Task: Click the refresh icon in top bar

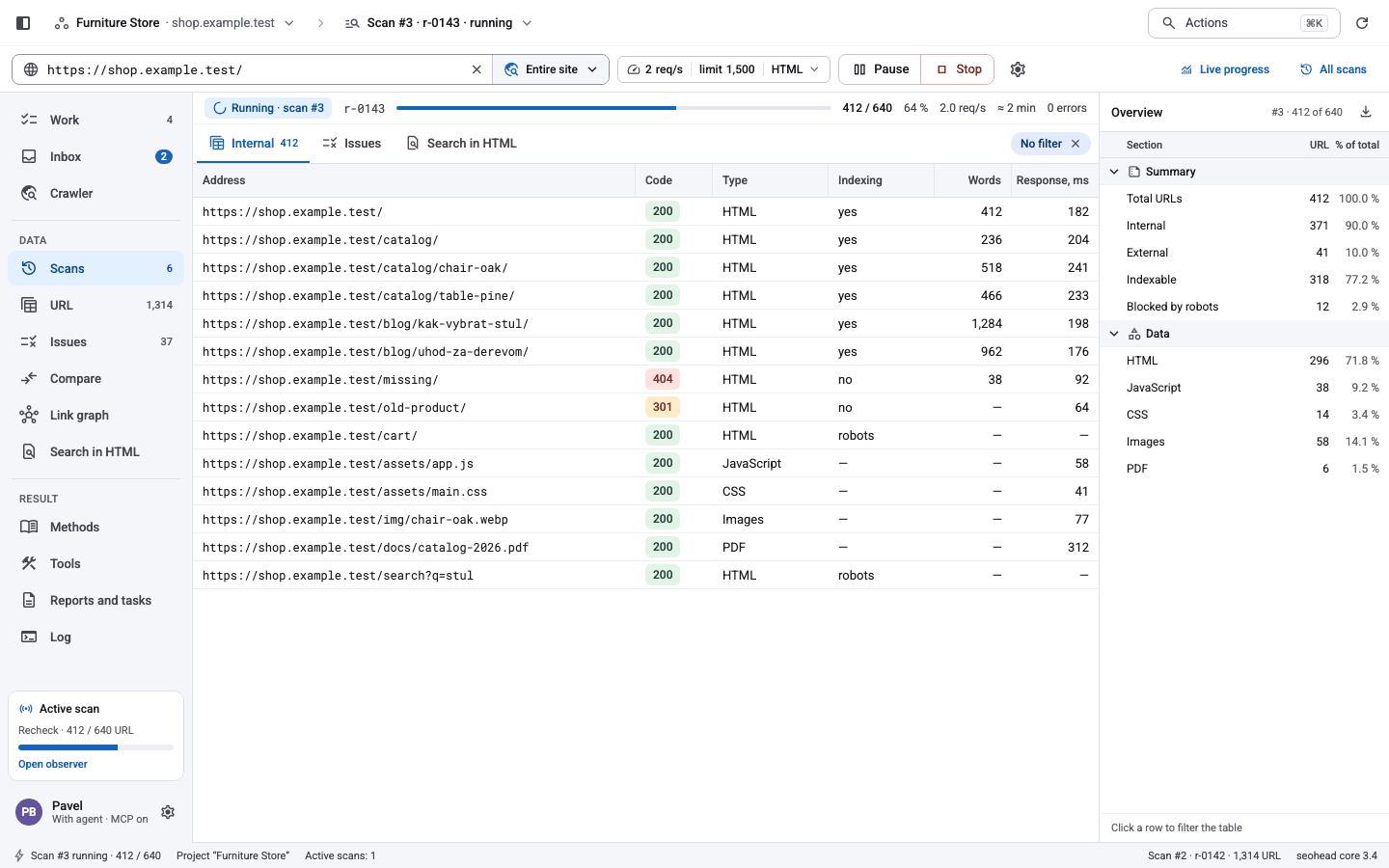Action: tap(1362, 23)
